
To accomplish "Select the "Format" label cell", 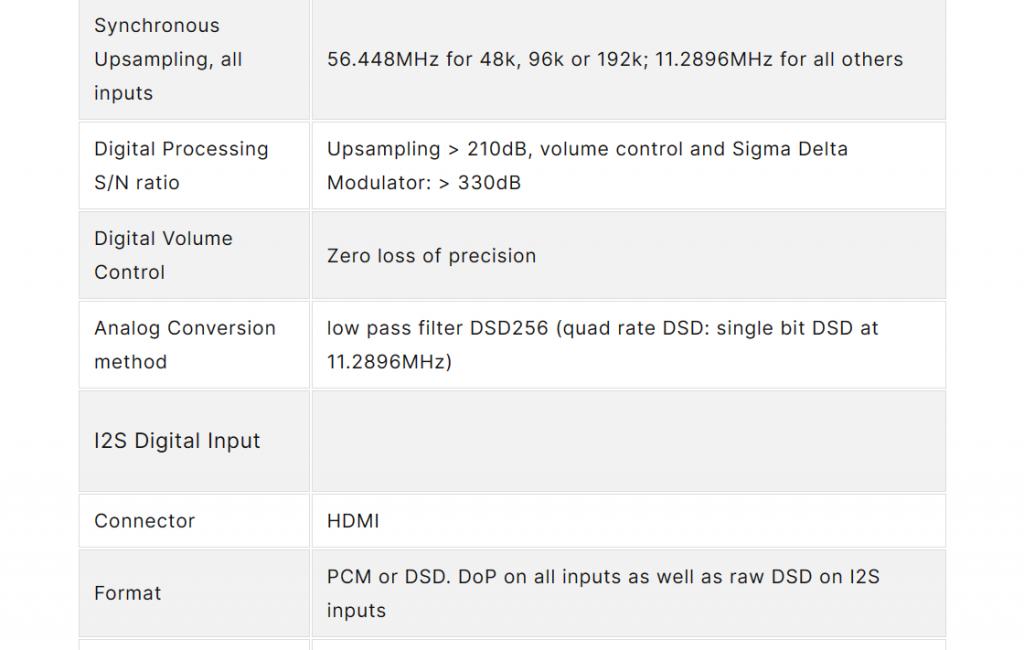I will (x=127, y=593).
